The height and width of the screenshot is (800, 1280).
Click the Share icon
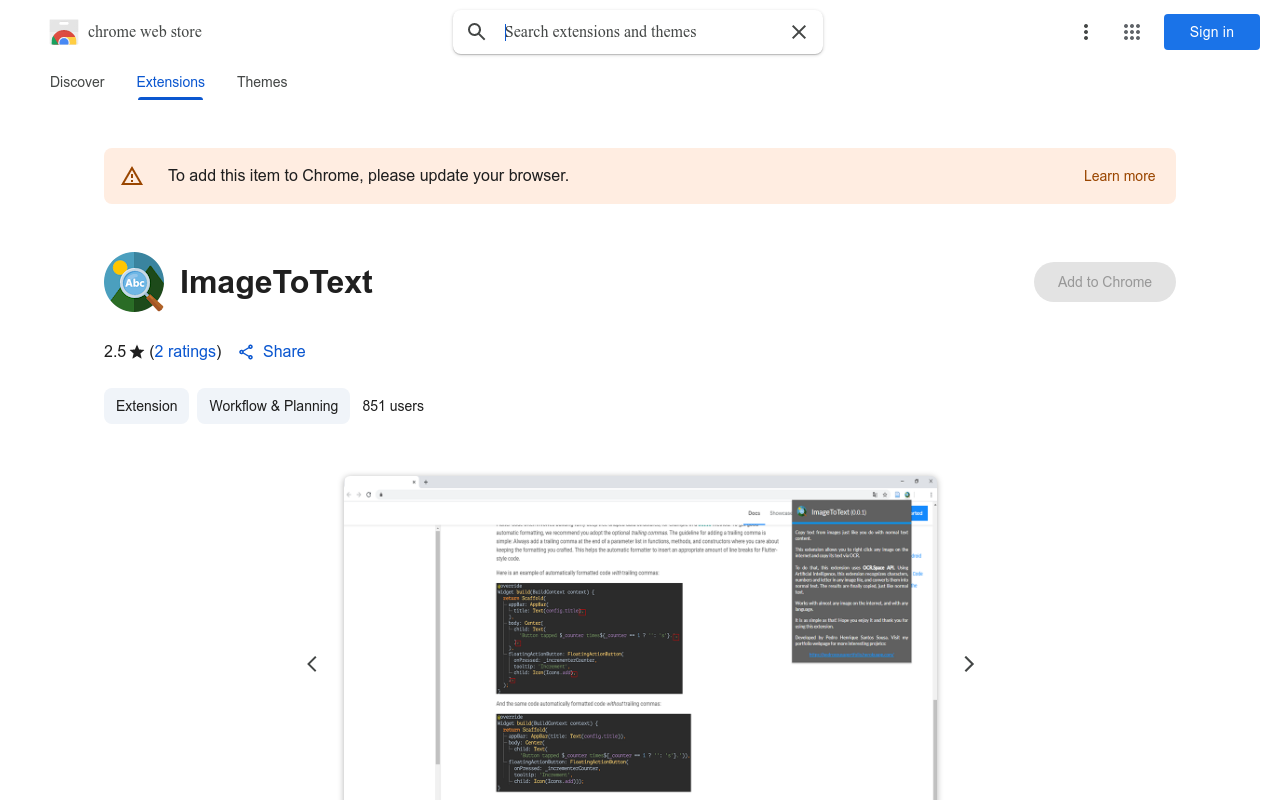click(x=246, y=352)
